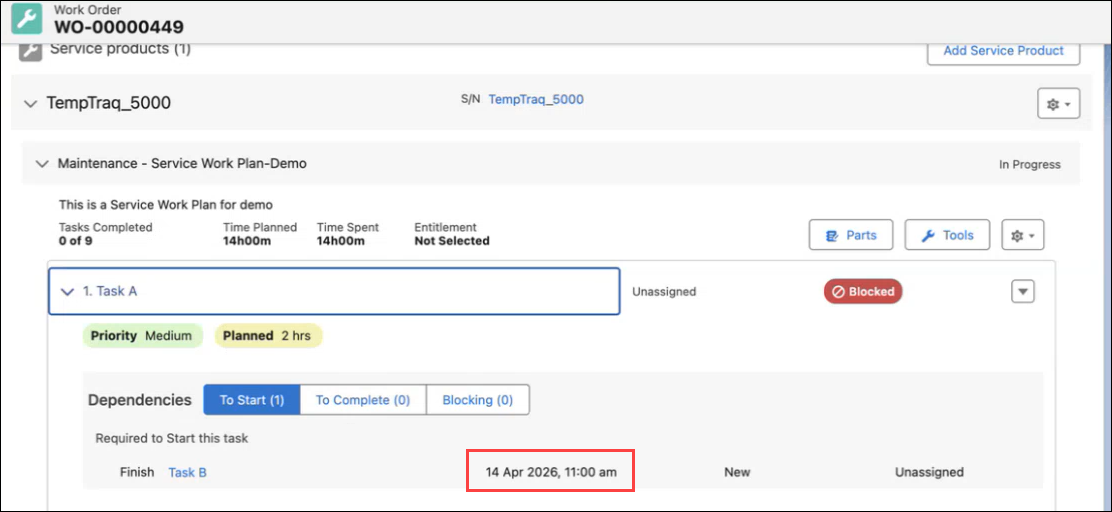Screen dimensions: 1112x512
Task: Click the In Progress status text
Action: point(1030,165)
